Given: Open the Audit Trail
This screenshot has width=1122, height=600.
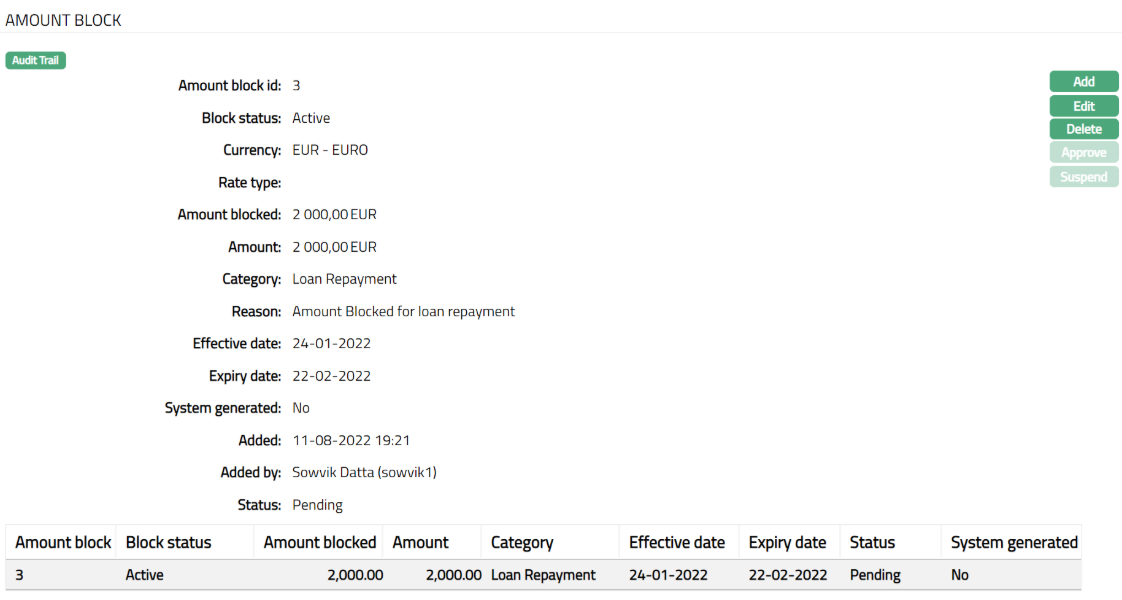Looking at the screenshot, I should point(36,61).
